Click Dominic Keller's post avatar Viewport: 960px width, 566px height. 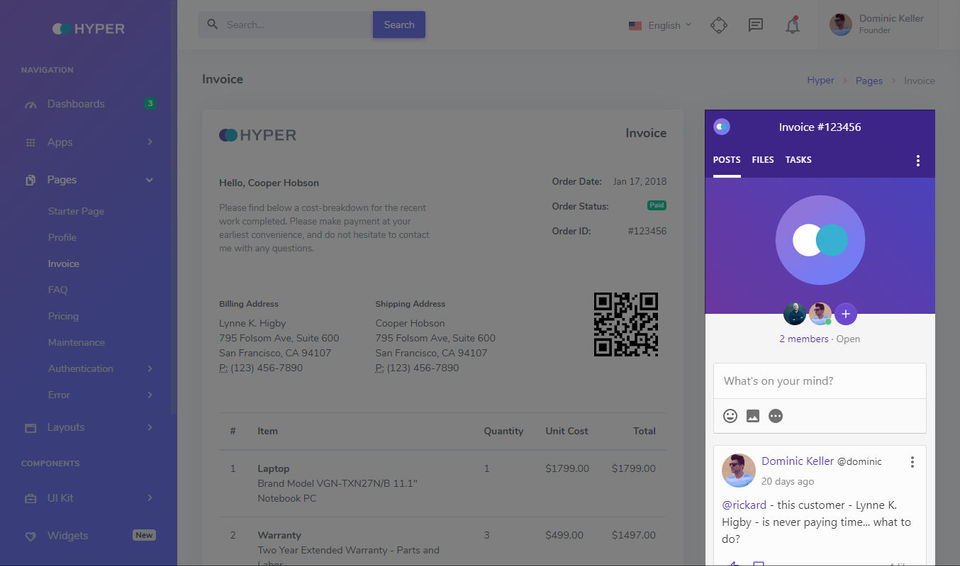738,470
